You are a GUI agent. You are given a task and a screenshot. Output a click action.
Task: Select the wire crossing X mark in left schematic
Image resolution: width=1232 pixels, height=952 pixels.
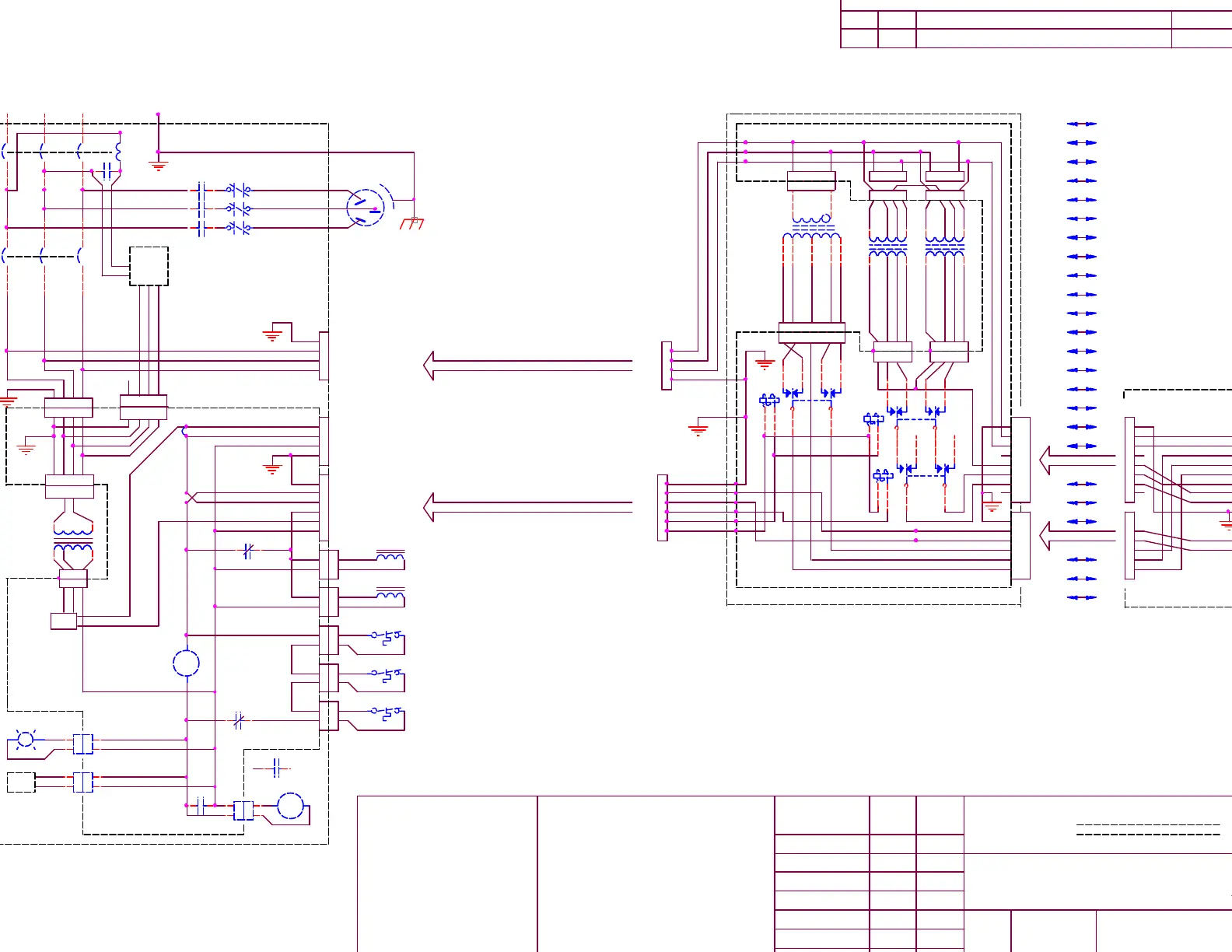point(191,497)
